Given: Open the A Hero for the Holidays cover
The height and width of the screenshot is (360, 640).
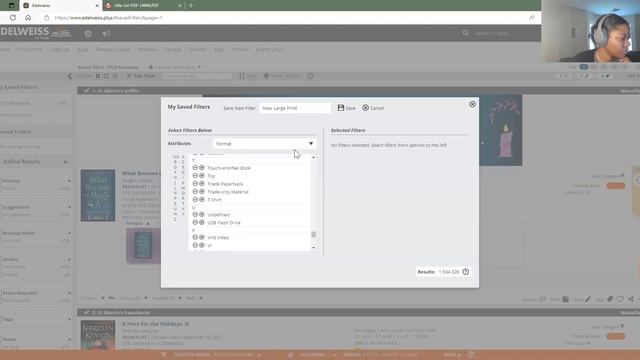Looking at the screenshot, I should point(98,335).
